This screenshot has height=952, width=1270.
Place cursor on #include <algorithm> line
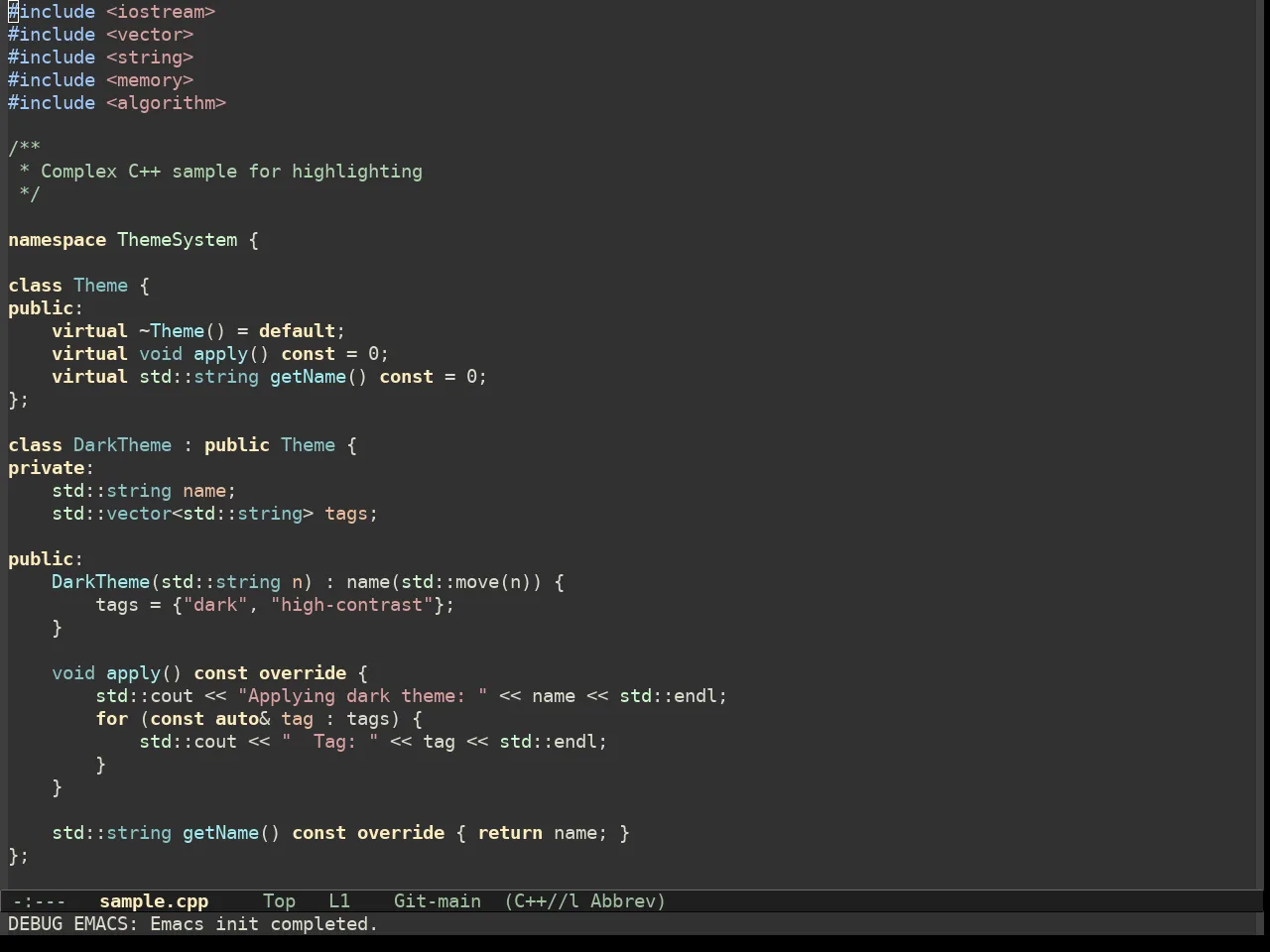coord(117,103)
